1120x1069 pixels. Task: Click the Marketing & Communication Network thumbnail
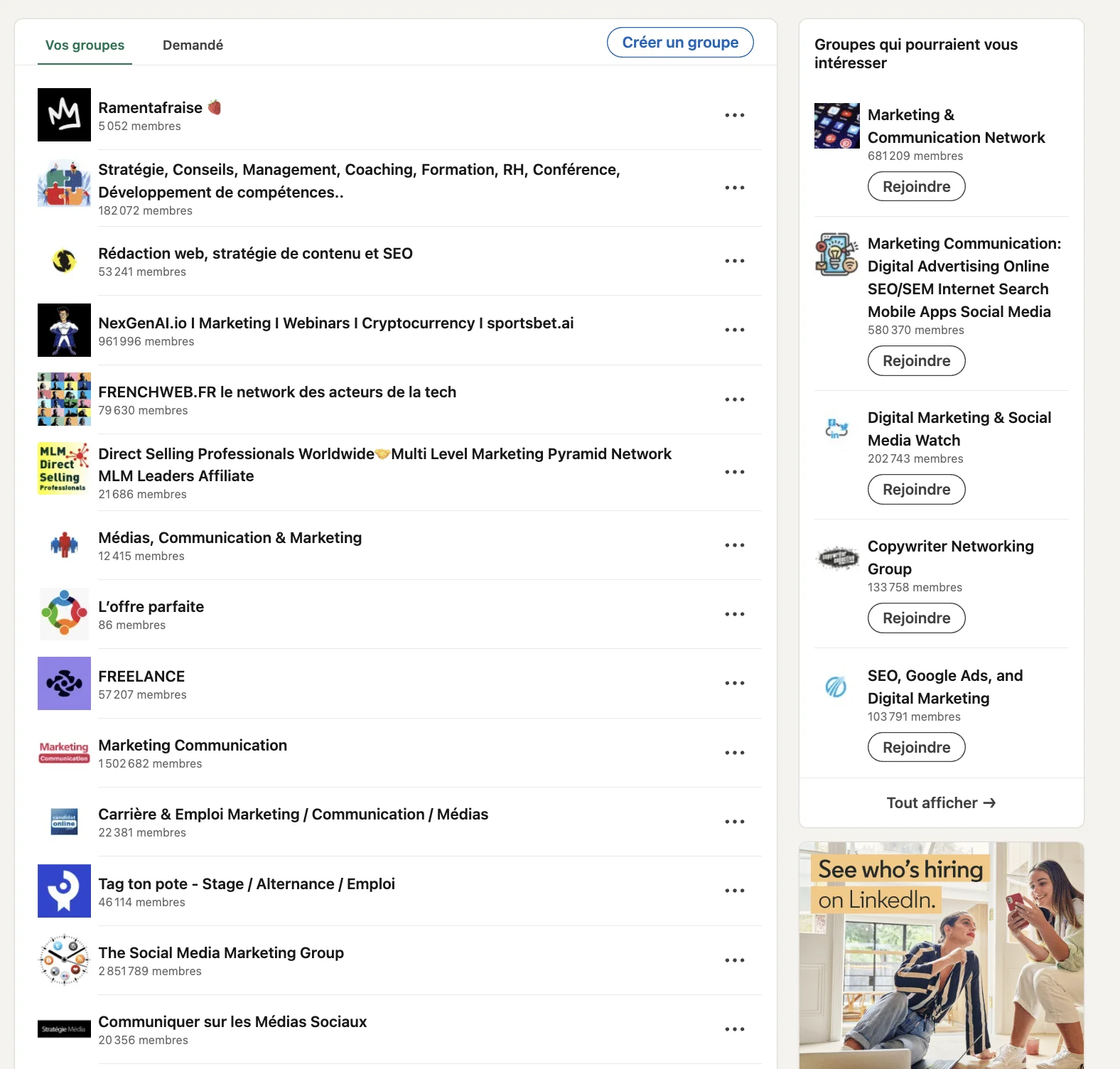836,126
